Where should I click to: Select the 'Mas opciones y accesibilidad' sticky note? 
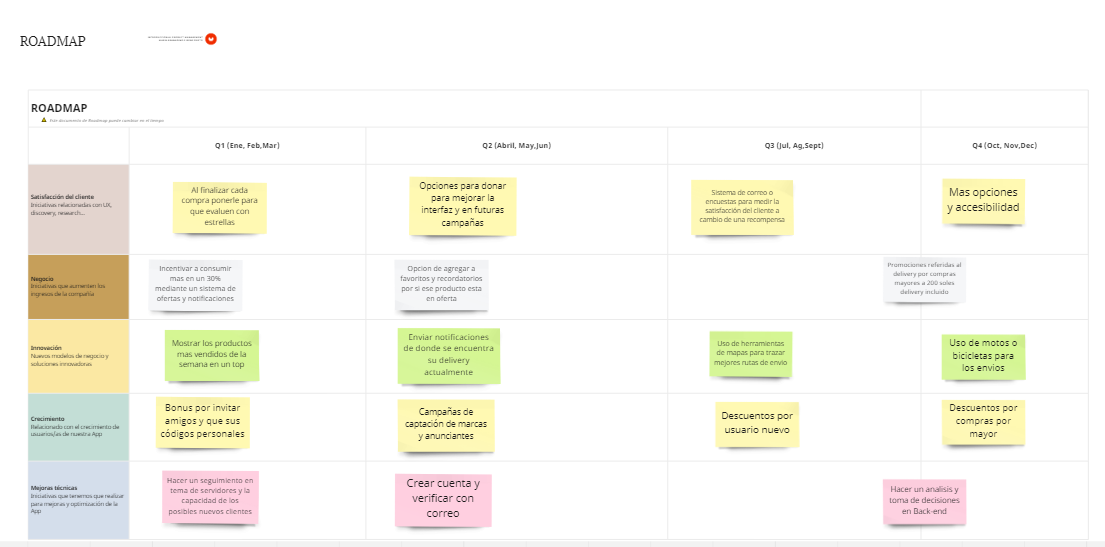(x=984, y=201)
